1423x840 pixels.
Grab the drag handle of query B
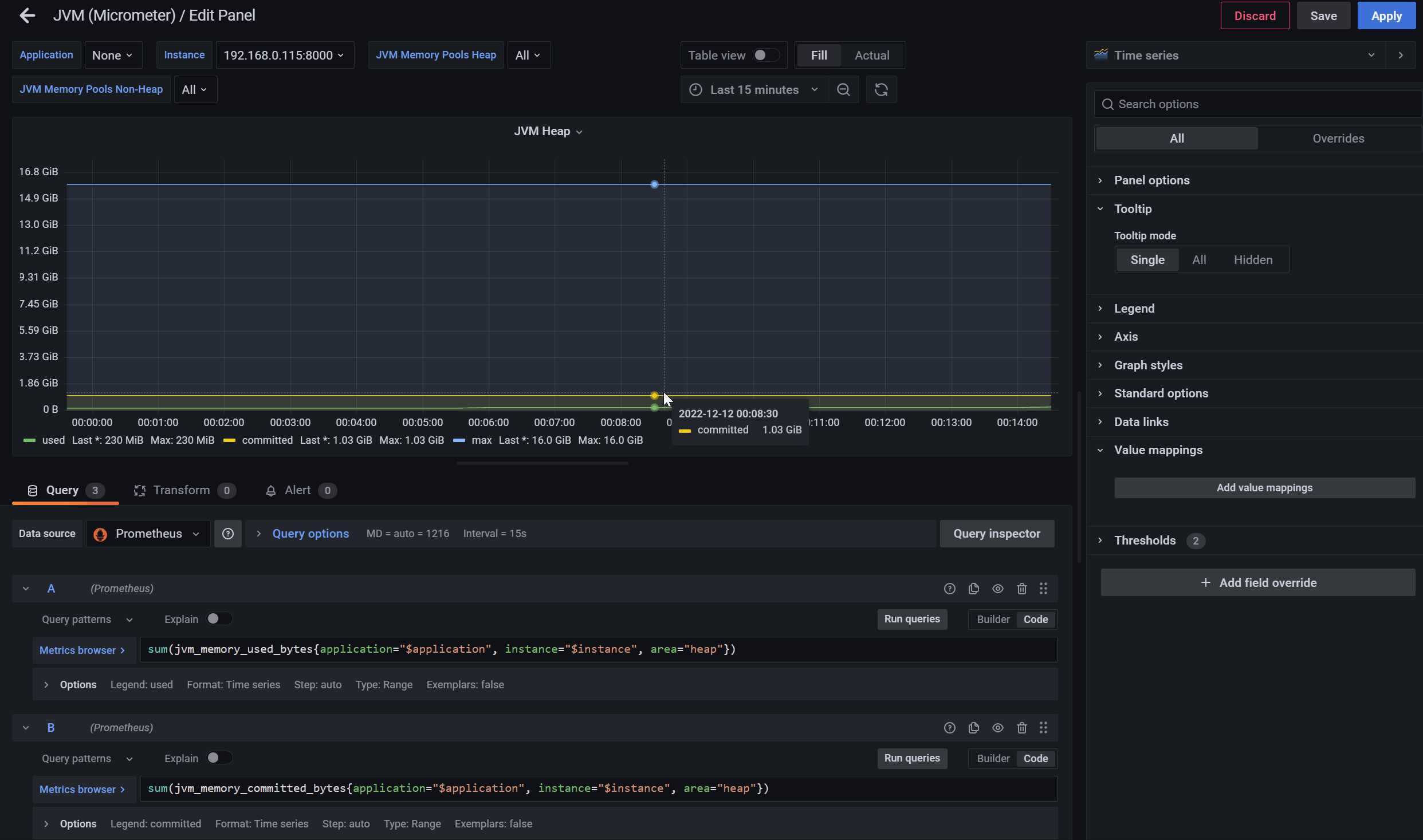click(x=1044, y=728)
